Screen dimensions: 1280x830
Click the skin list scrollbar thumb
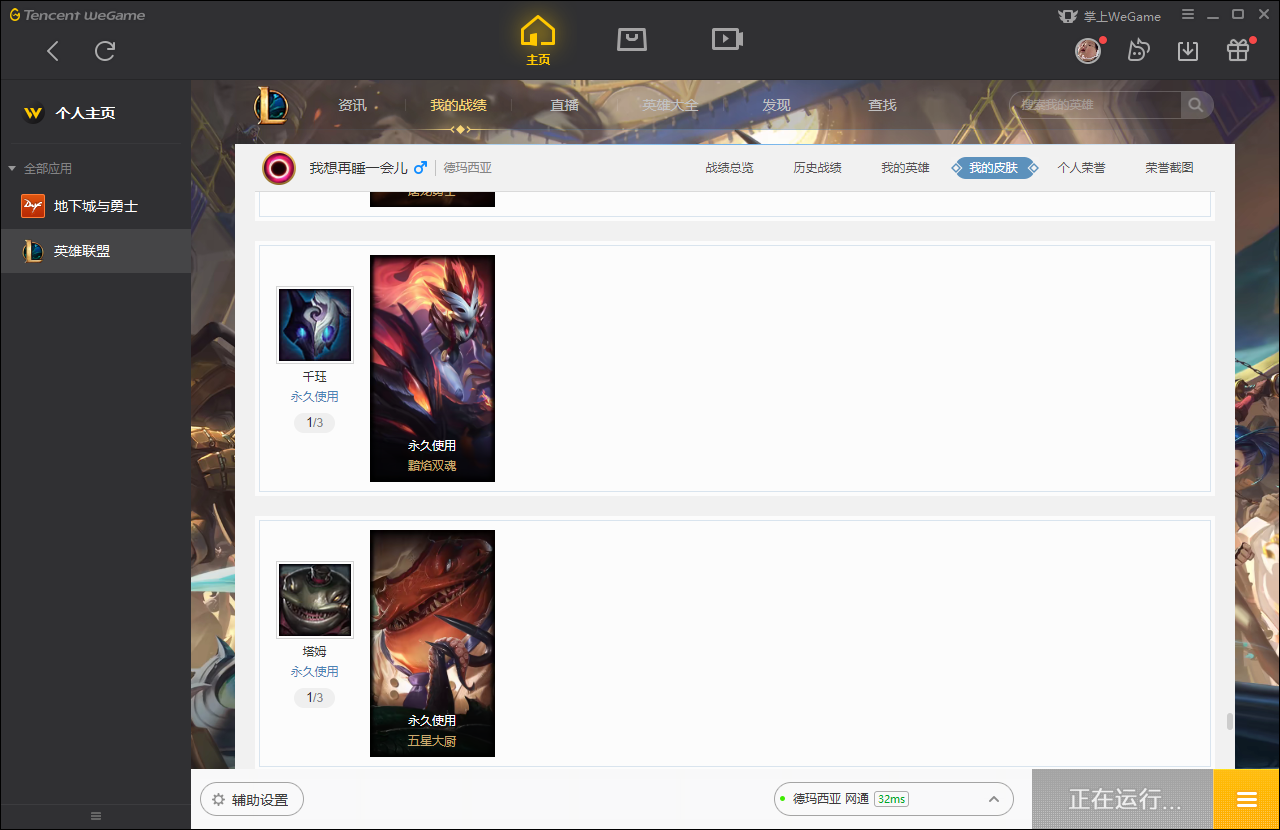point(1229,721)
